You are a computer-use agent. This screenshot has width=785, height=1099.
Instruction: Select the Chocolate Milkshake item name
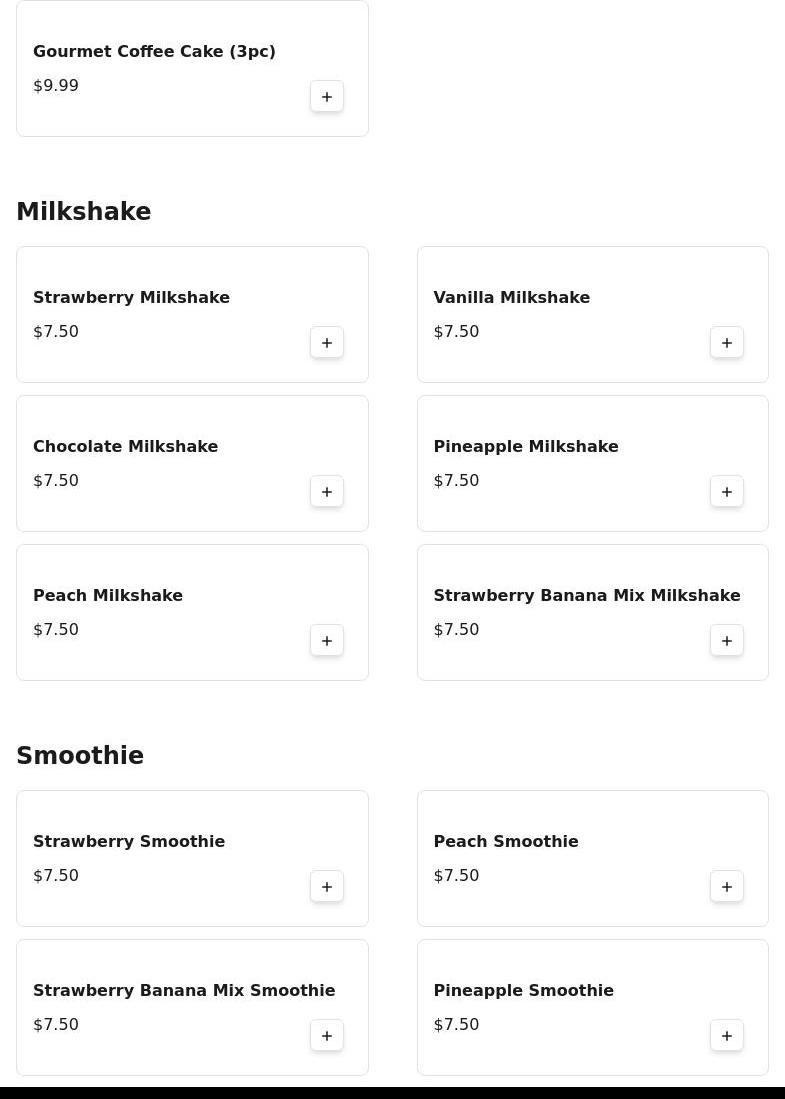(125, 446)
